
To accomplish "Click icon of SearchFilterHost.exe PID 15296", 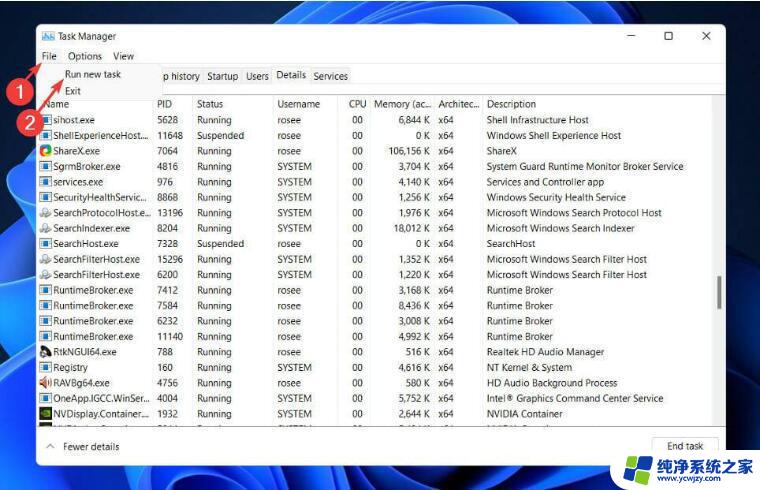I will (x=46, y=259).
